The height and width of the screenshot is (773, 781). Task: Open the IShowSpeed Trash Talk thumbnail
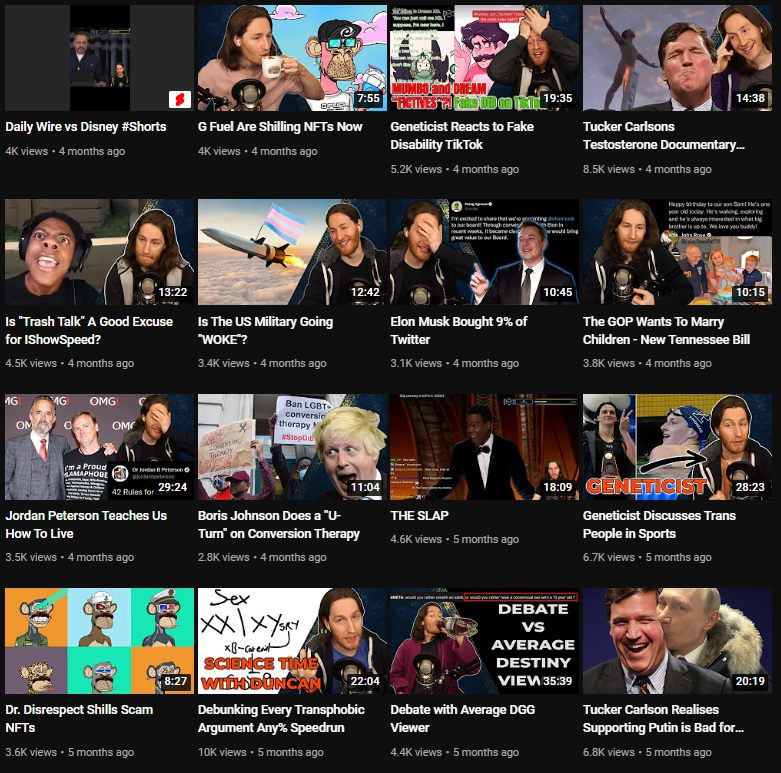100,252
